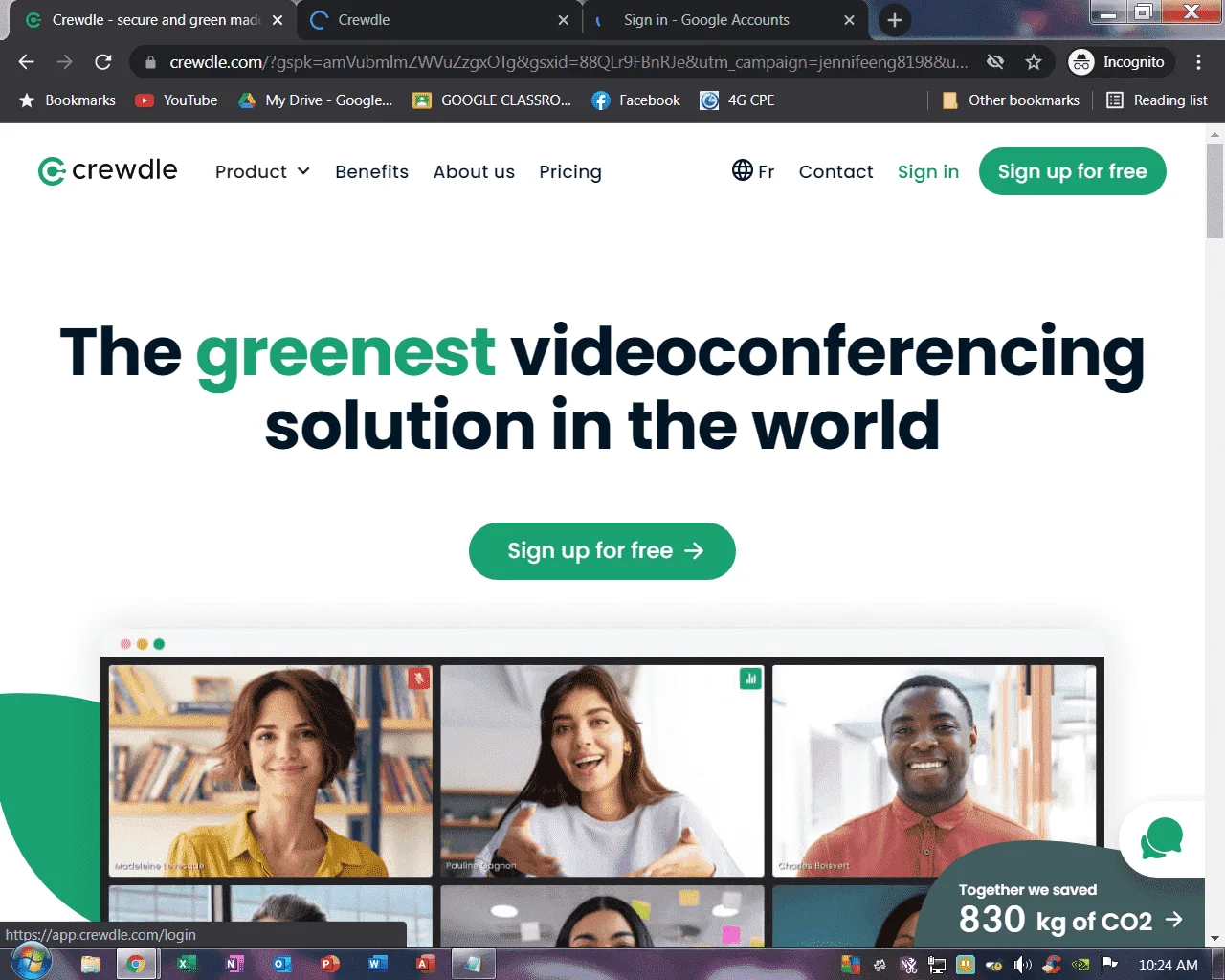The image size is (1225, 980).
Task: Go forward to the next page
Action: pyautogui.click(x=64, y=62)
